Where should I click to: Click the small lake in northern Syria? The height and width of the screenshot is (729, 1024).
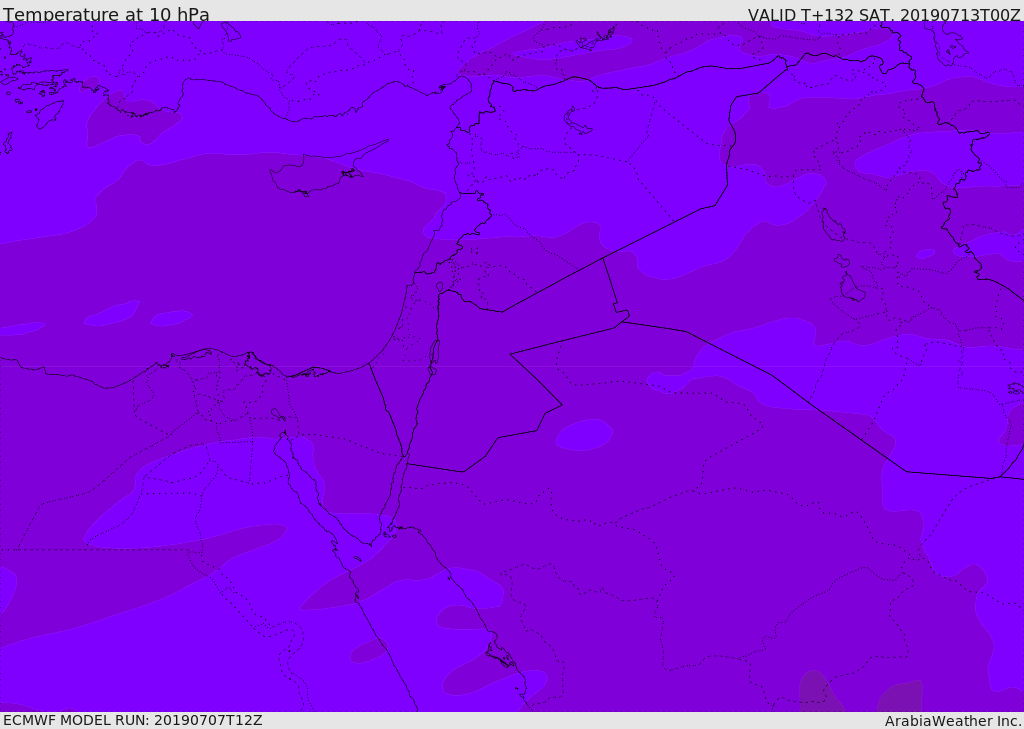(578, 122)
